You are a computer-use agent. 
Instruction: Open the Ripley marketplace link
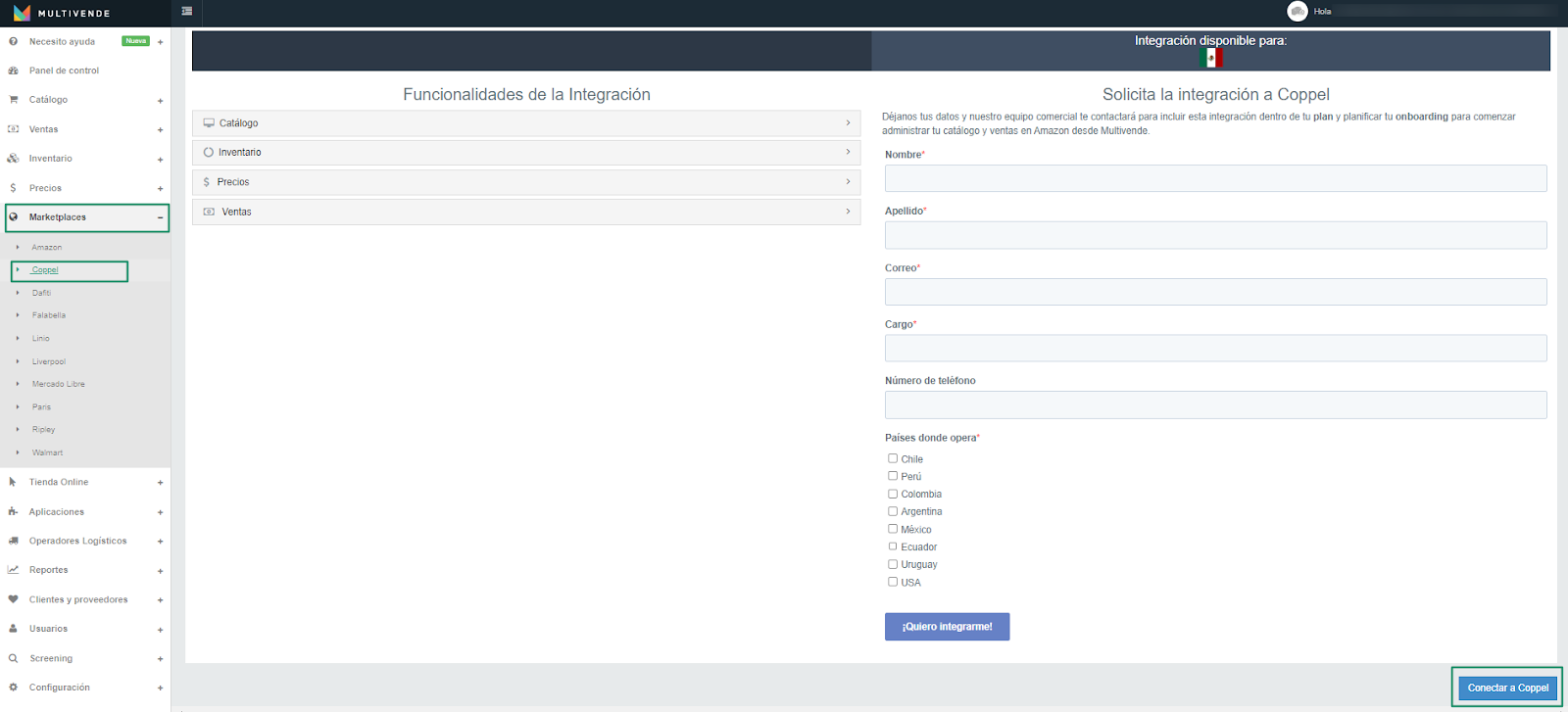click(43, 430)
